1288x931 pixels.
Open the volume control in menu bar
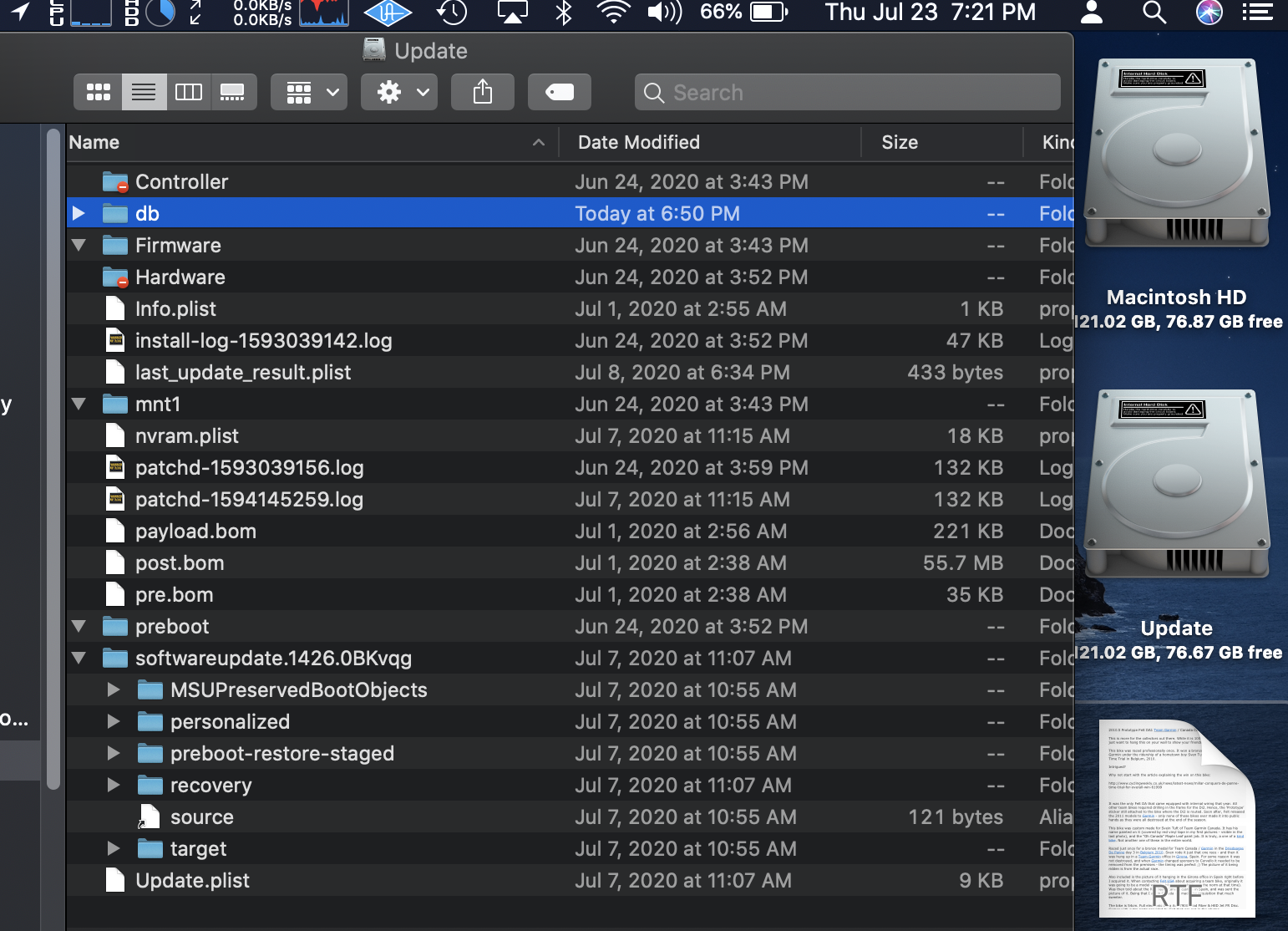[x=665, y=12]
